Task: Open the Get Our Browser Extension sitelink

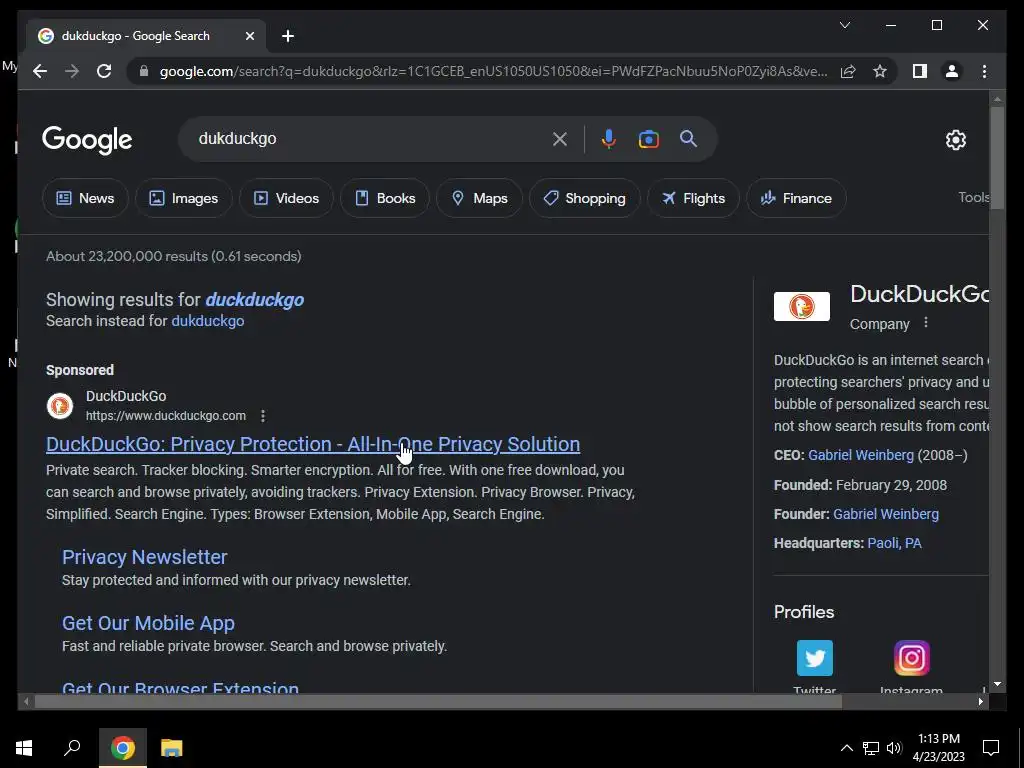Action: [x=180, y=687]
